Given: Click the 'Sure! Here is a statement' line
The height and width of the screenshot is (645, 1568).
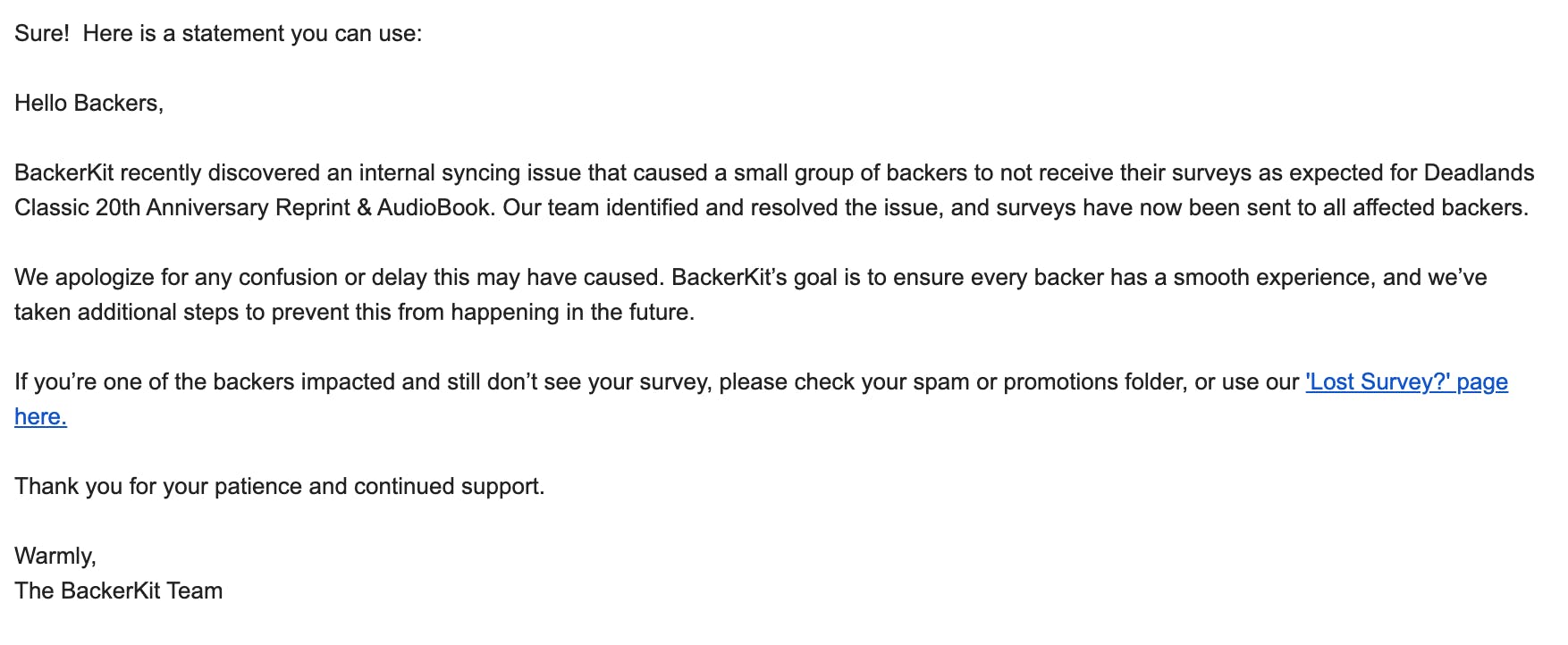Looking at the screenshot, I should pyautogui.click(x=217, y=34).
